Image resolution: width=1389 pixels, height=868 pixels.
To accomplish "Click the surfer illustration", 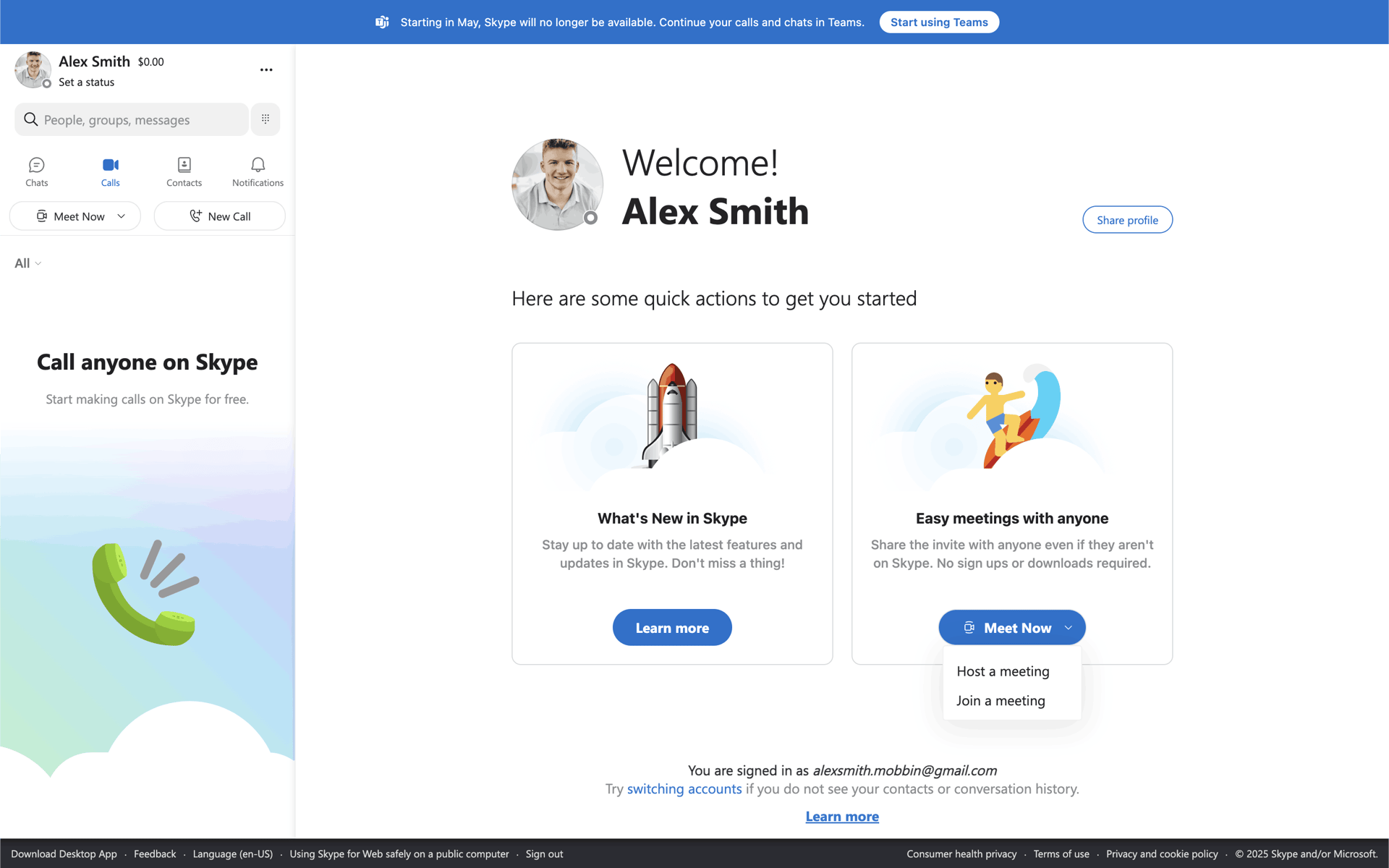I will tap(1014, 416).
